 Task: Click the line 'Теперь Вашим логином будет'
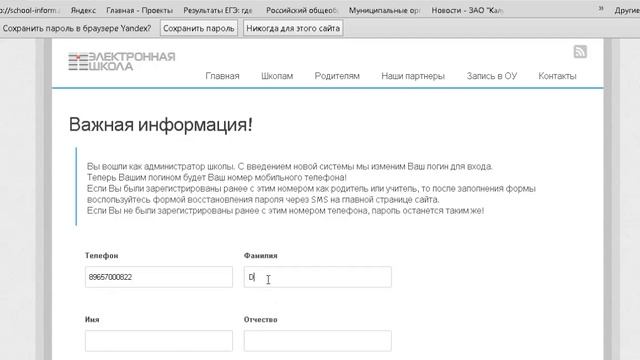pos(217,178)
